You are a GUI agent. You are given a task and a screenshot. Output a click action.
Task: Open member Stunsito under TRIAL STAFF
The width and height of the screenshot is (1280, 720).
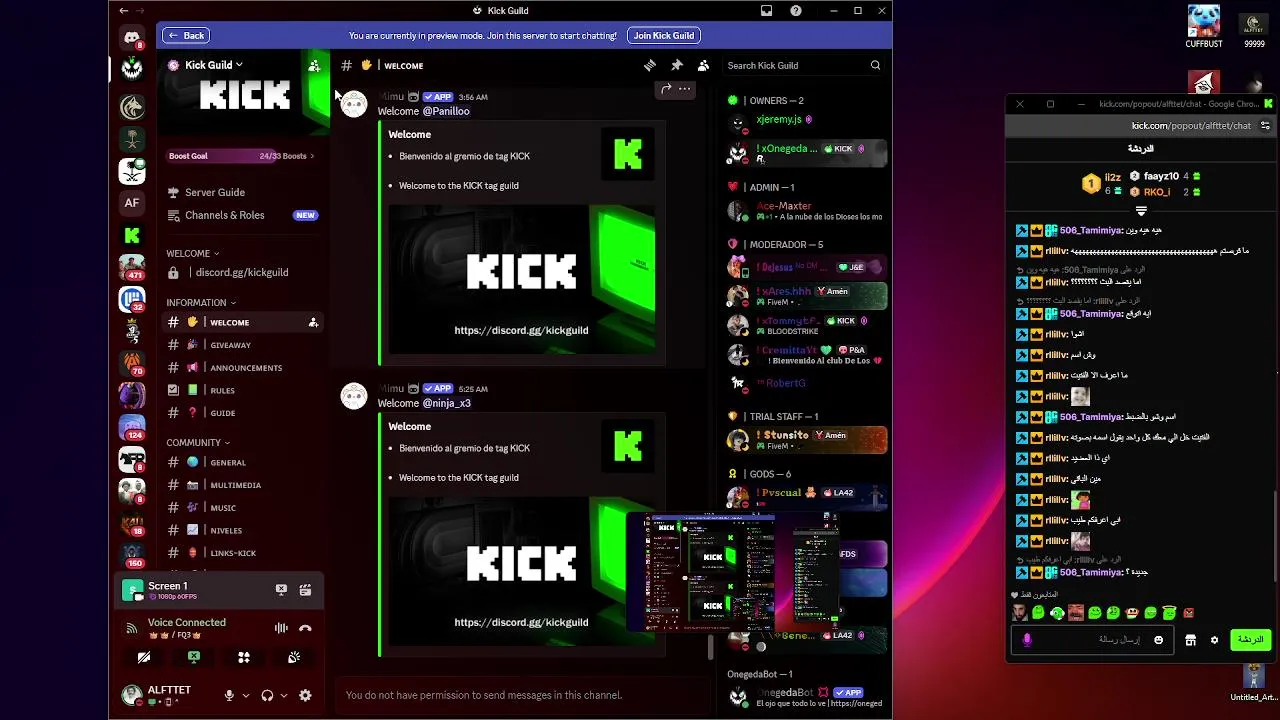click(805, 440)
